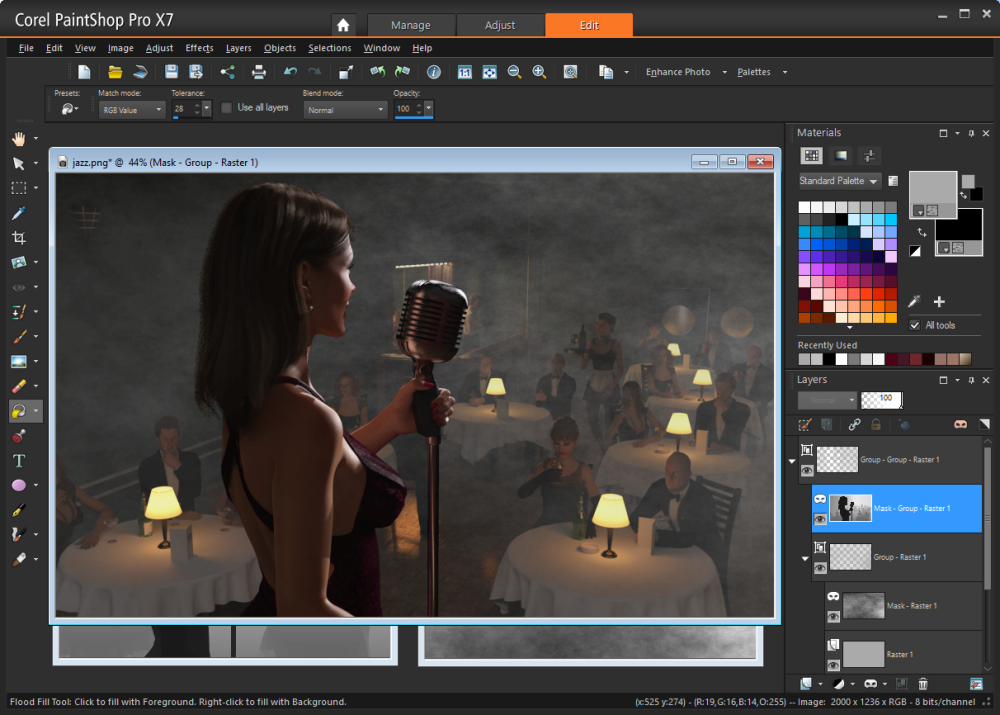Collapse the Group - Group - Raster 1 tree

click(792, 461)
